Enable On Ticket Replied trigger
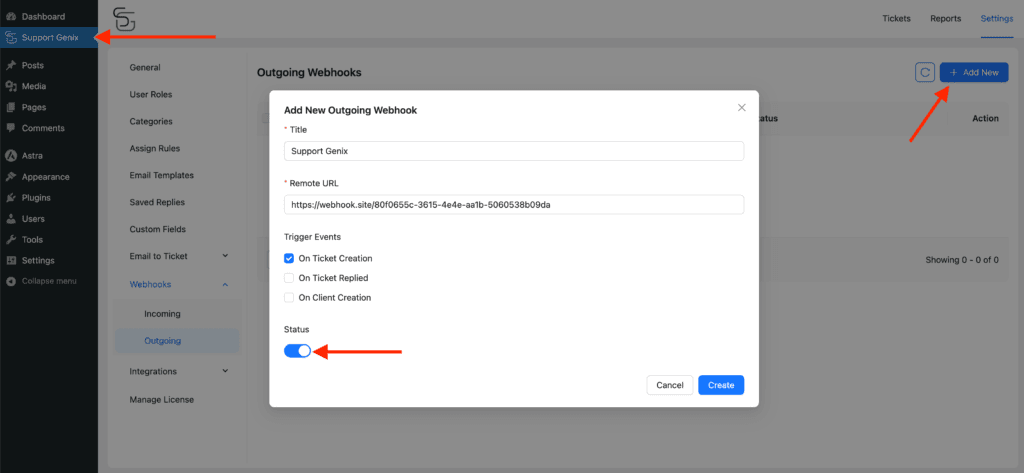The height and width of the screenshot is (473, 1024). [x=289, y=278]
